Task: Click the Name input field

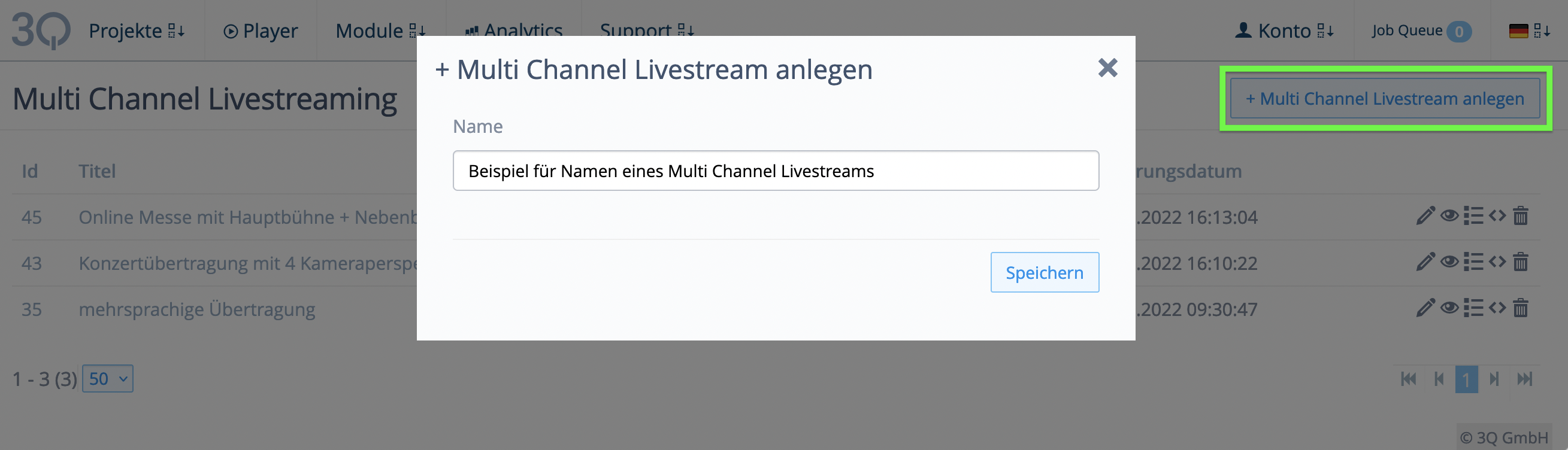Action: [776, 171]
